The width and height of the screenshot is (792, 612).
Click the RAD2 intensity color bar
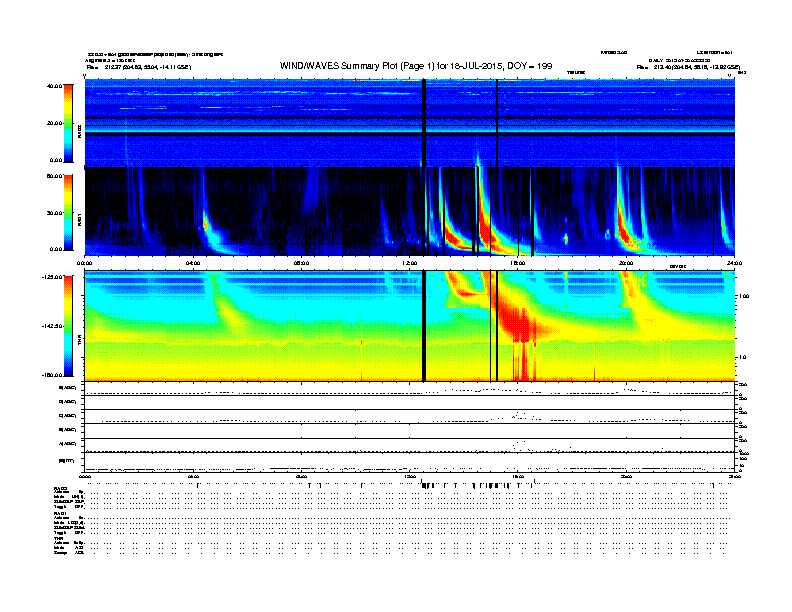68,123
